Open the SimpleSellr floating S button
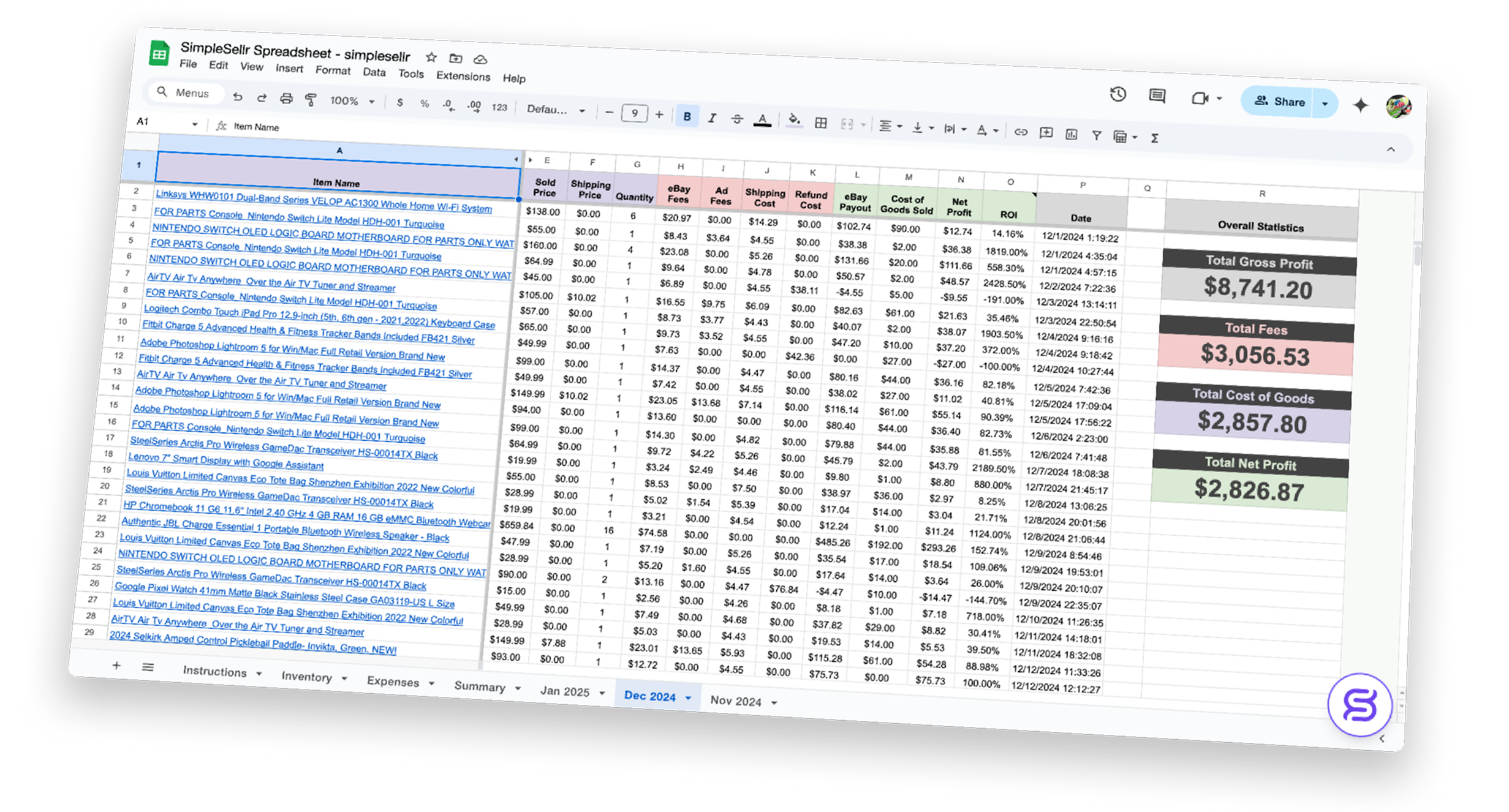Image resolution: width=1509 pixels, height=812 pixels. [1360, 704]
